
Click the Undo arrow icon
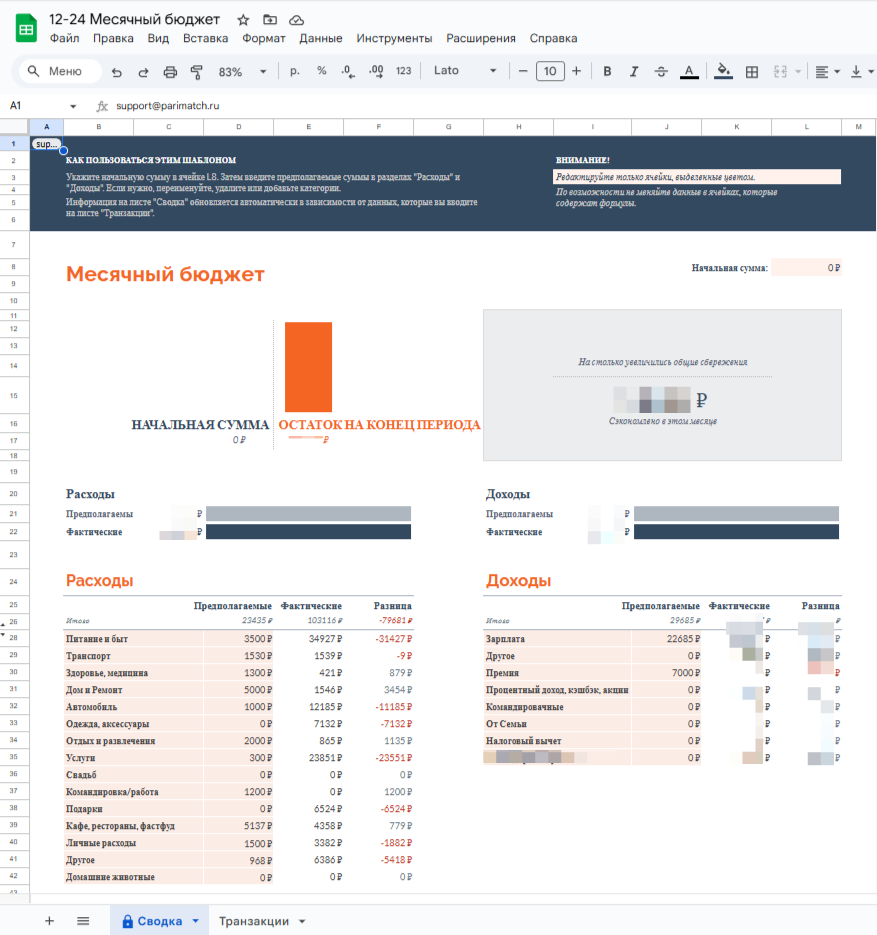[117, 72]
